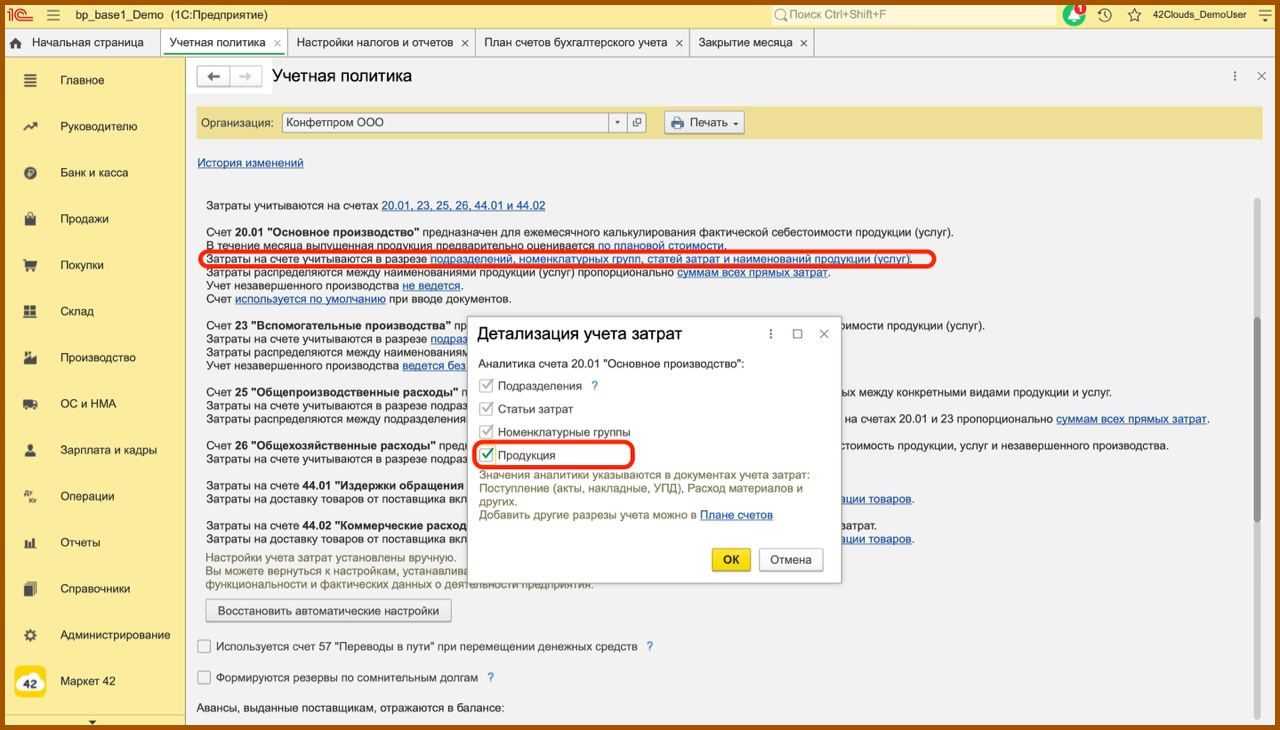Click the по плановой стоимости link
Viewport: 1280px width, 730px height.
(x=661, y=246)
